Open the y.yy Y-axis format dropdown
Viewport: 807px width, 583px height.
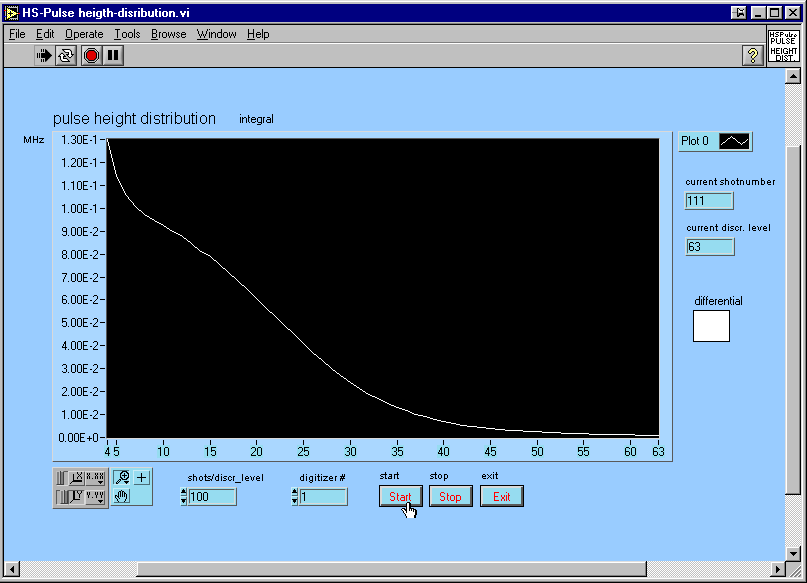pos(95,497)
